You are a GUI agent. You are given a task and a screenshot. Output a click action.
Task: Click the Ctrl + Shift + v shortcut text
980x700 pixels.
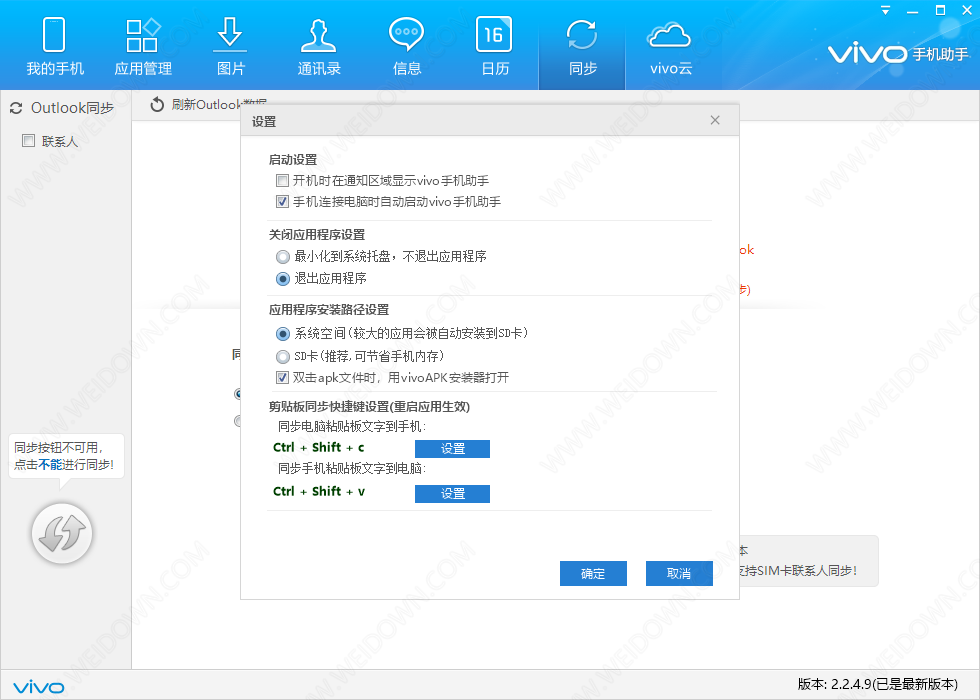tap(319, 491)
